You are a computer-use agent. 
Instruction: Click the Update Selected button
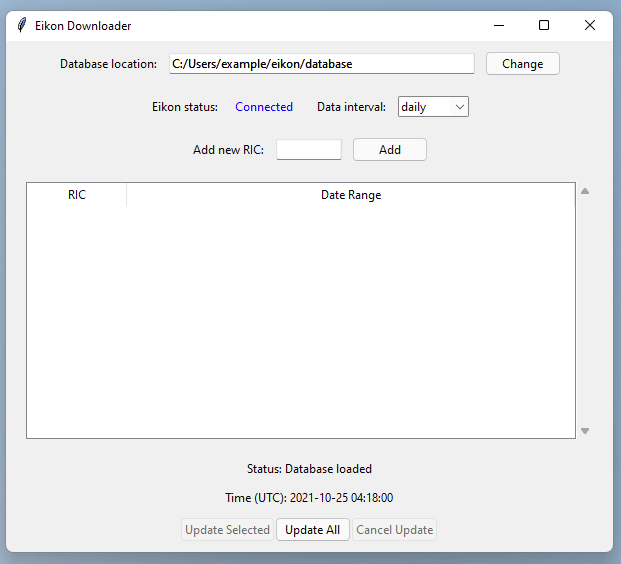click(x=227, y=530)
